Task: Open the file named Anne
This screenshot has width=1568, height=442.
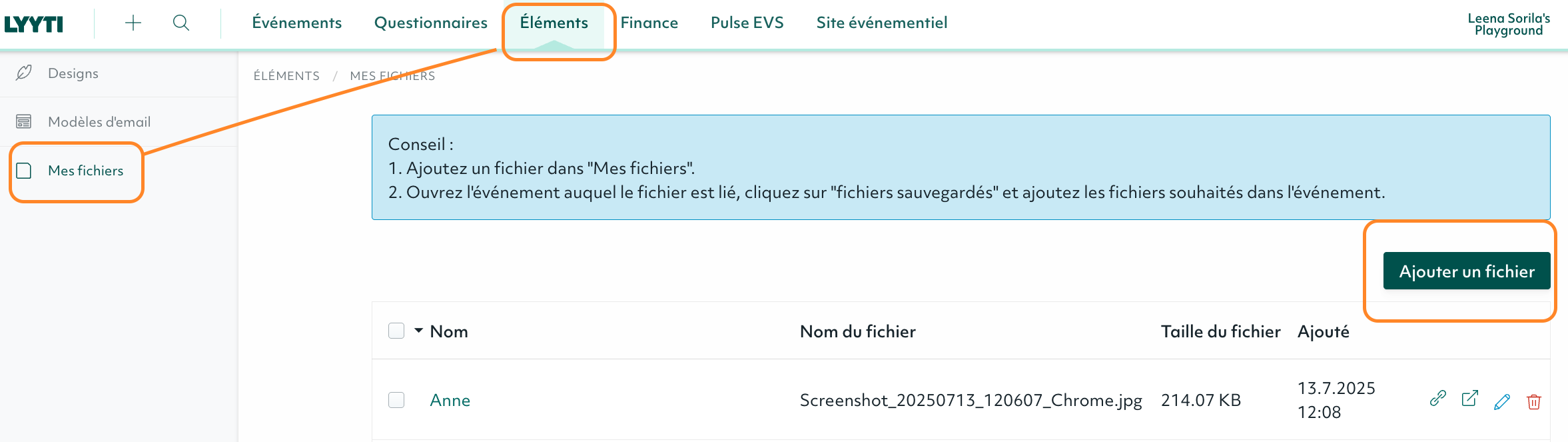Action: coord(450,400)
